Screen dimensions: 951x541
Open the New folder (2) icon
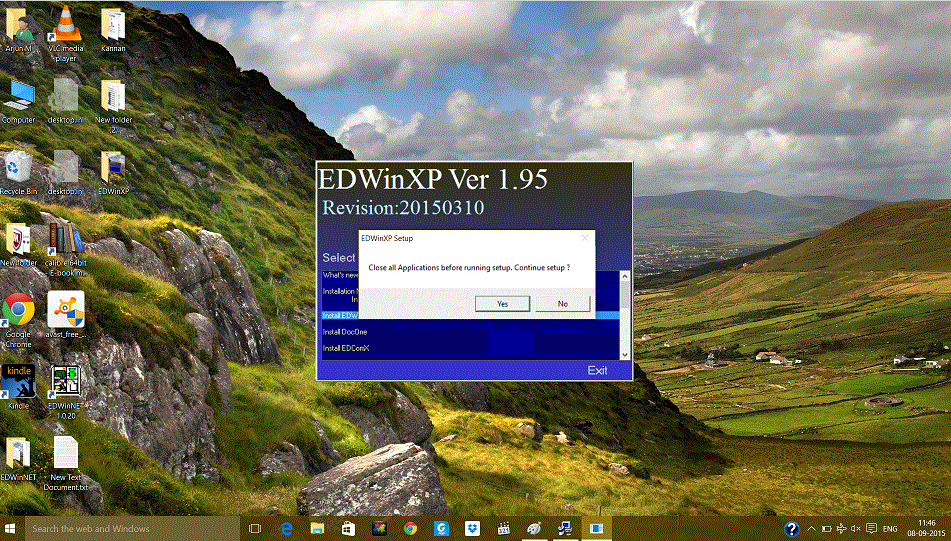coord(113,106)
